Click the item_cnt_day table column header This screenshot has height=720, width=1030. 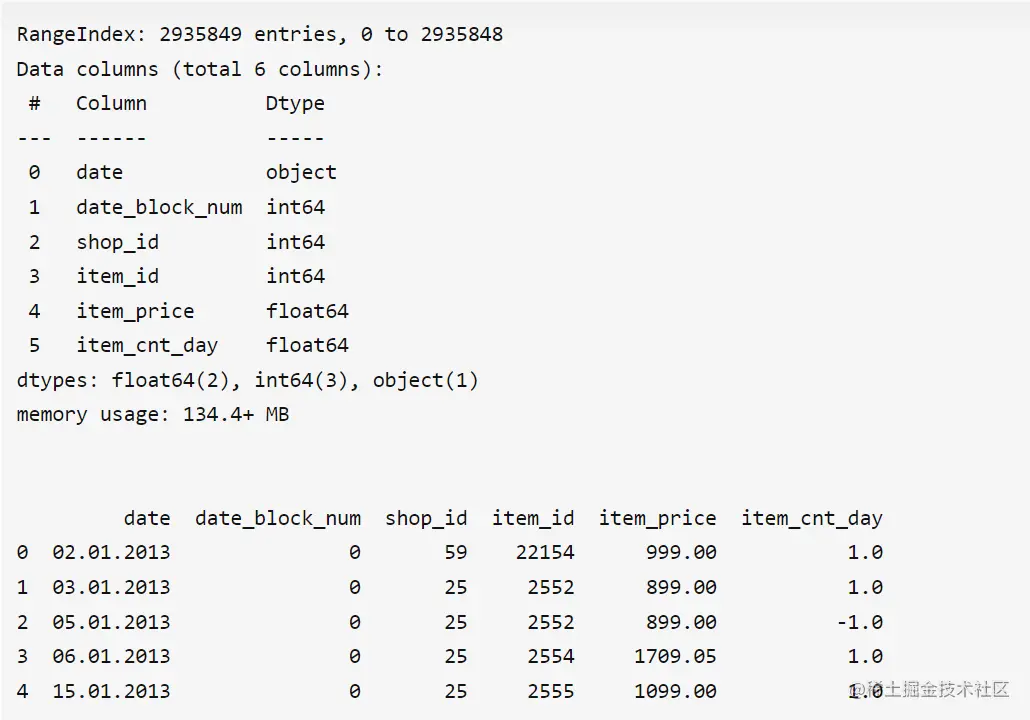[811, 518]
